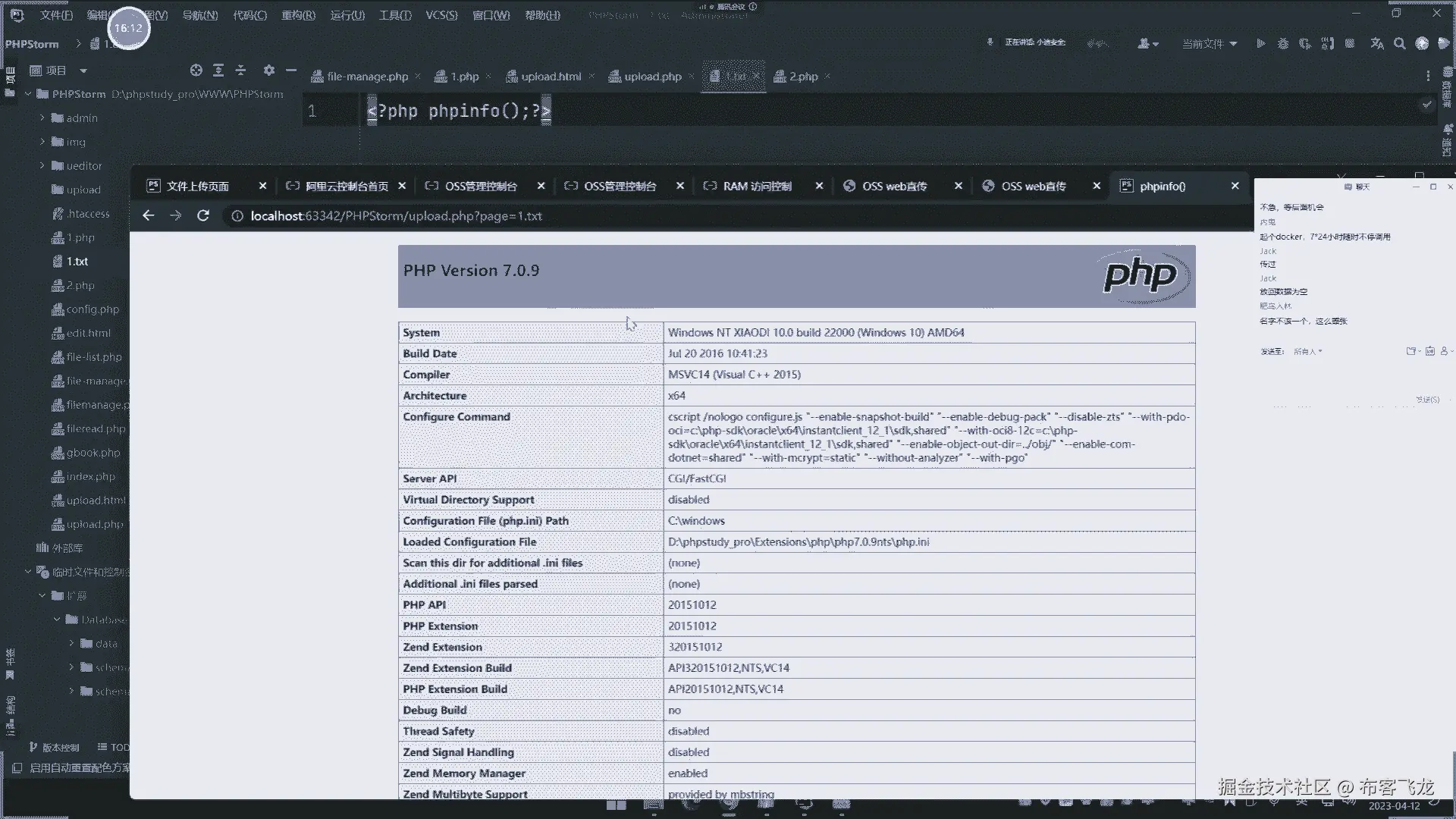Expand the ueditor folder in the tree
The width and height of the screenshot is (1456, 819).
(42, 166)
